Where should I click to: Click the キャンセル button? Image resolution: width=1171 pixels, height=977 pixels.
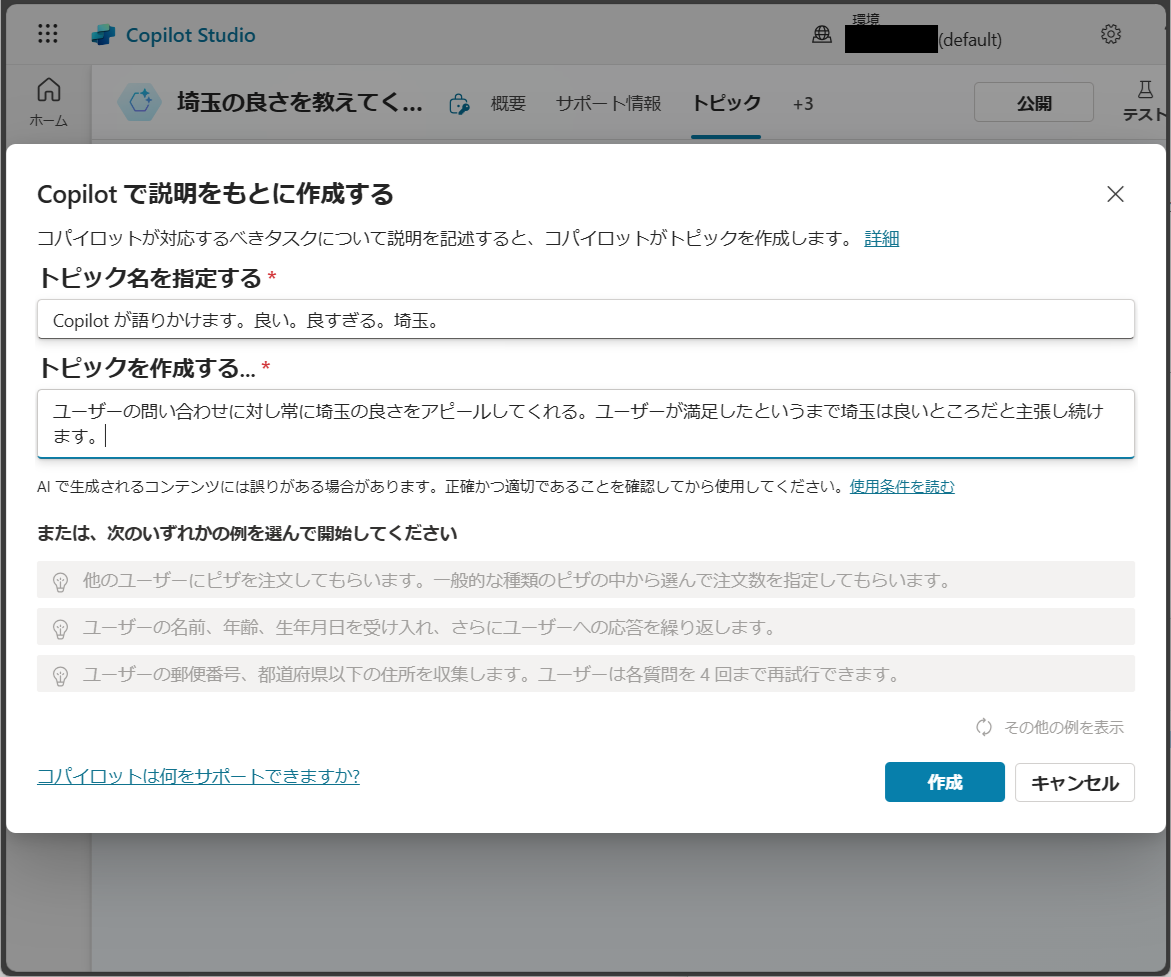click(1075, 782)
